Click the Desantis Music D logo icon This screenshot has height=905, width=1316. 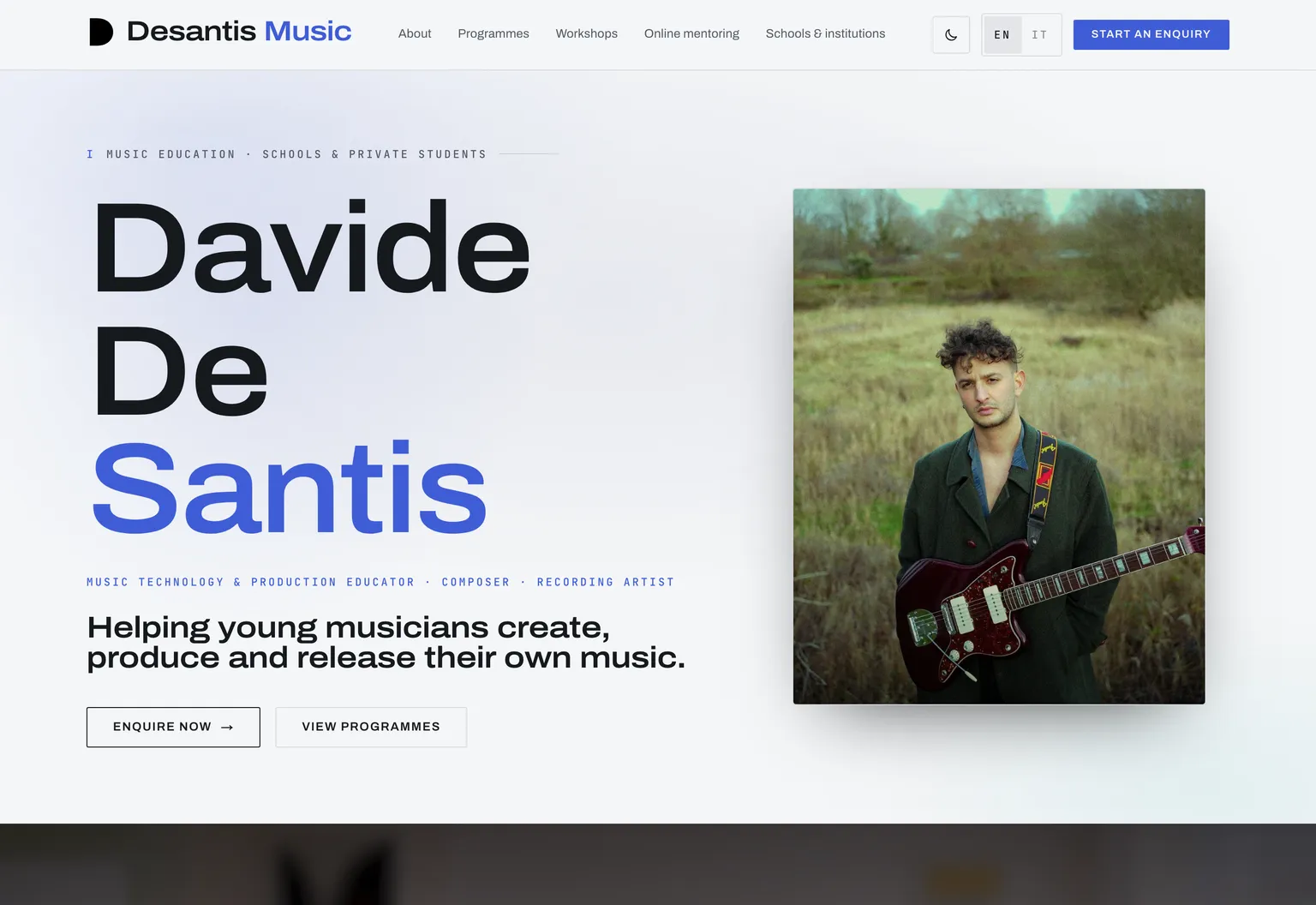pyautogui.click(x=101, y=32)
